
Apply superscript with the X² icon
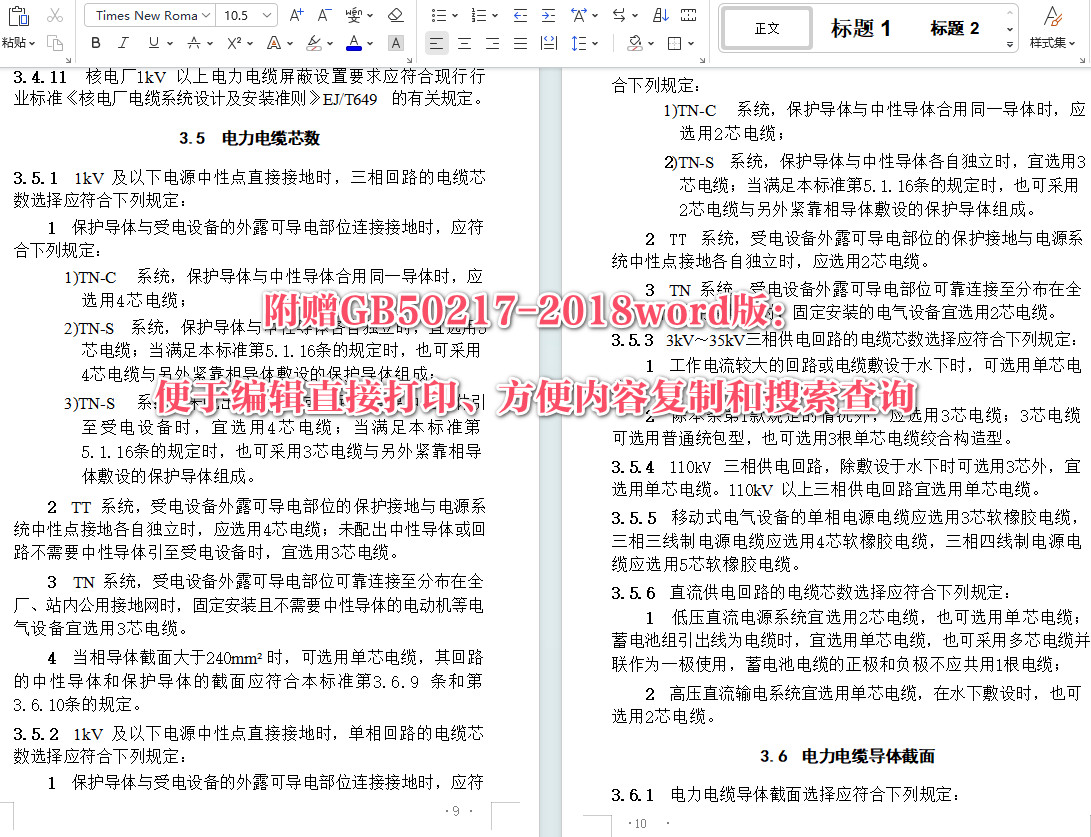coord(233,43)
